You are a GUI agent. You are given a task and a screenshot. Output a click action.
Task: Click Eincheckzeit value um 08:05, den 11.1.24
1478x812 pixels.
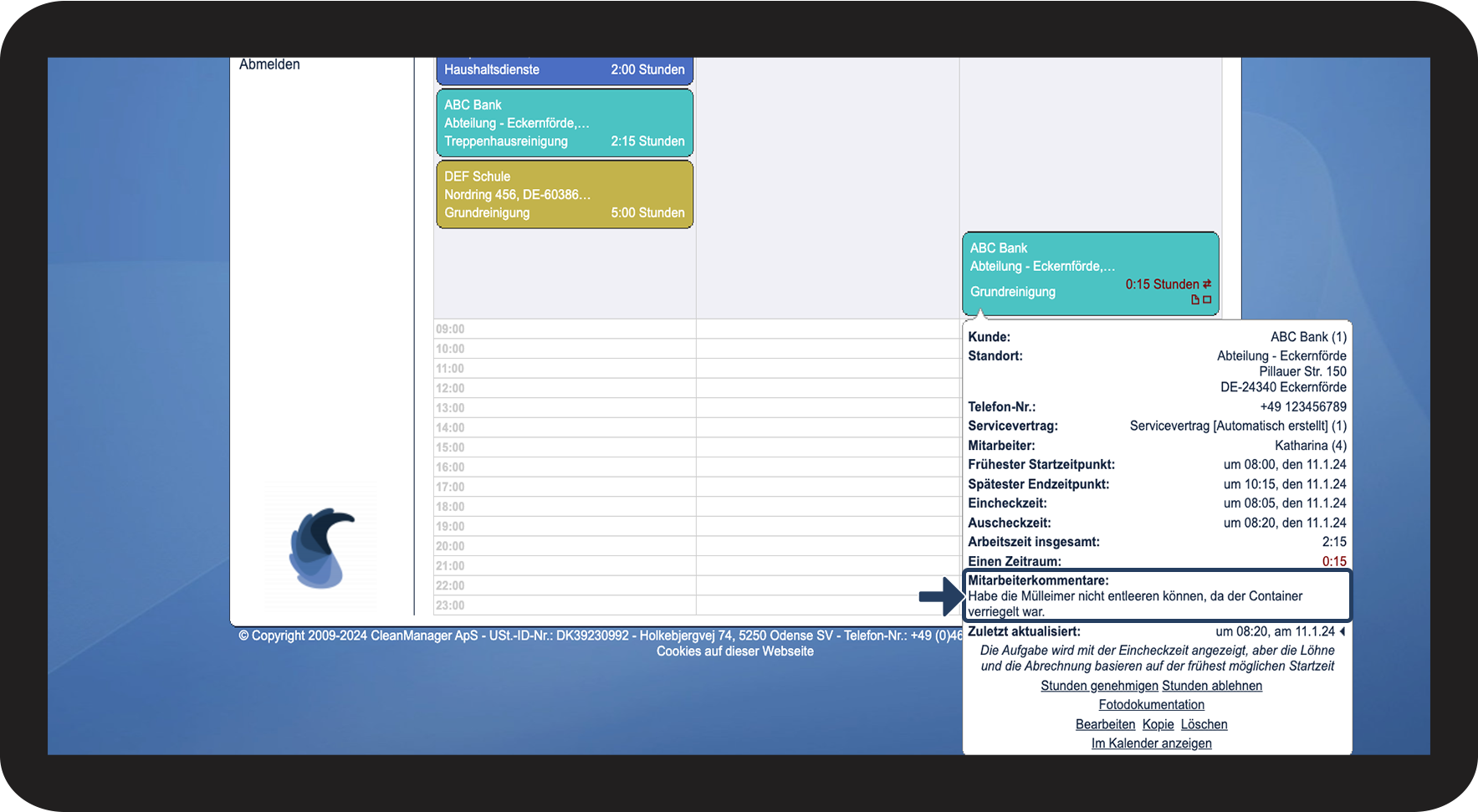(x=1285, y=503)
